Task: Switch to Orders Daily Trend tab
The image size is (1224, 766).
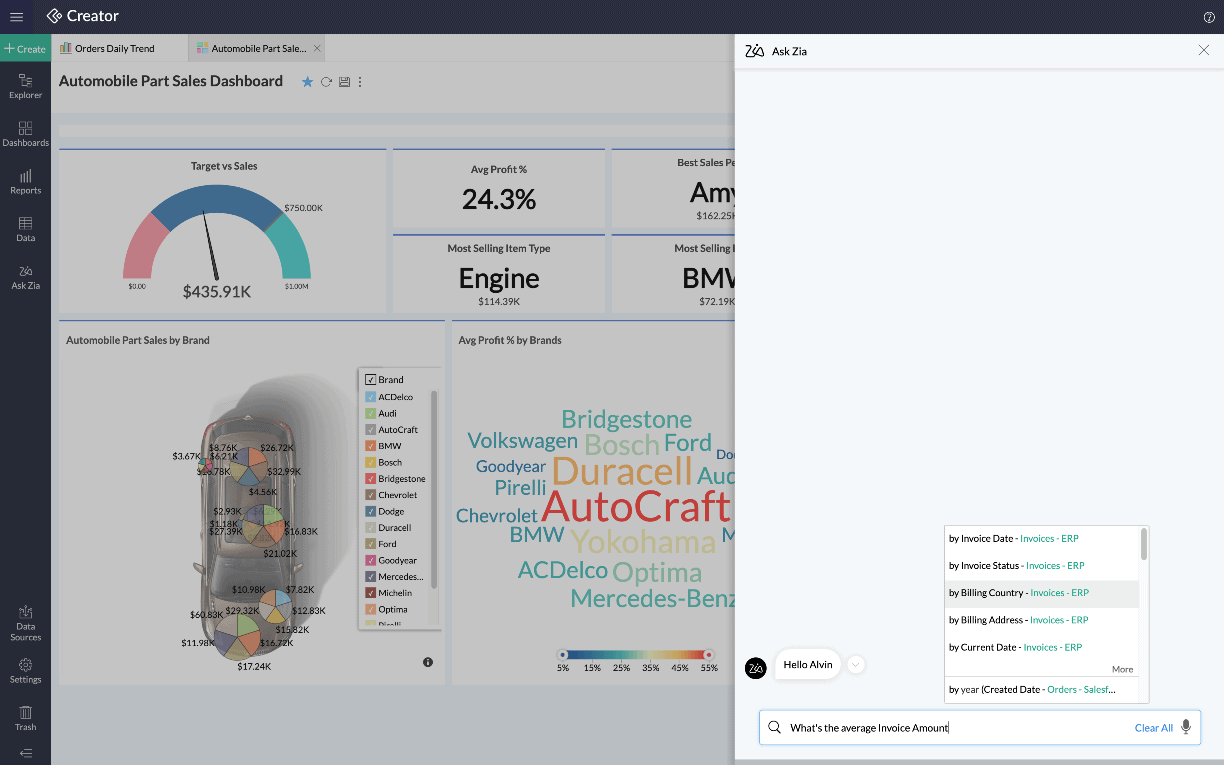Action: (x=114, y=48)
